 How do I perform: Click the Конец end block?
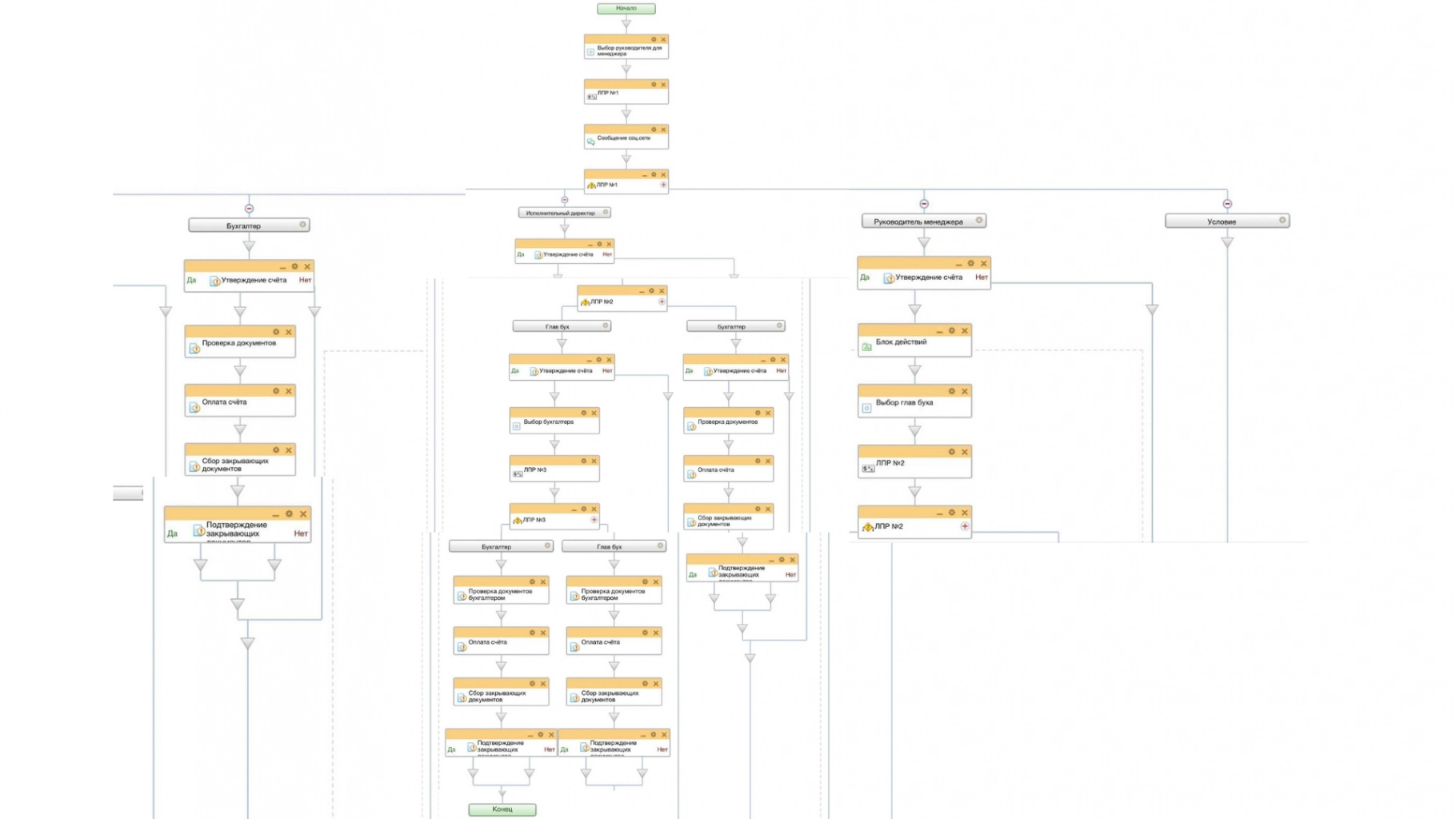(x=502, y=809)
